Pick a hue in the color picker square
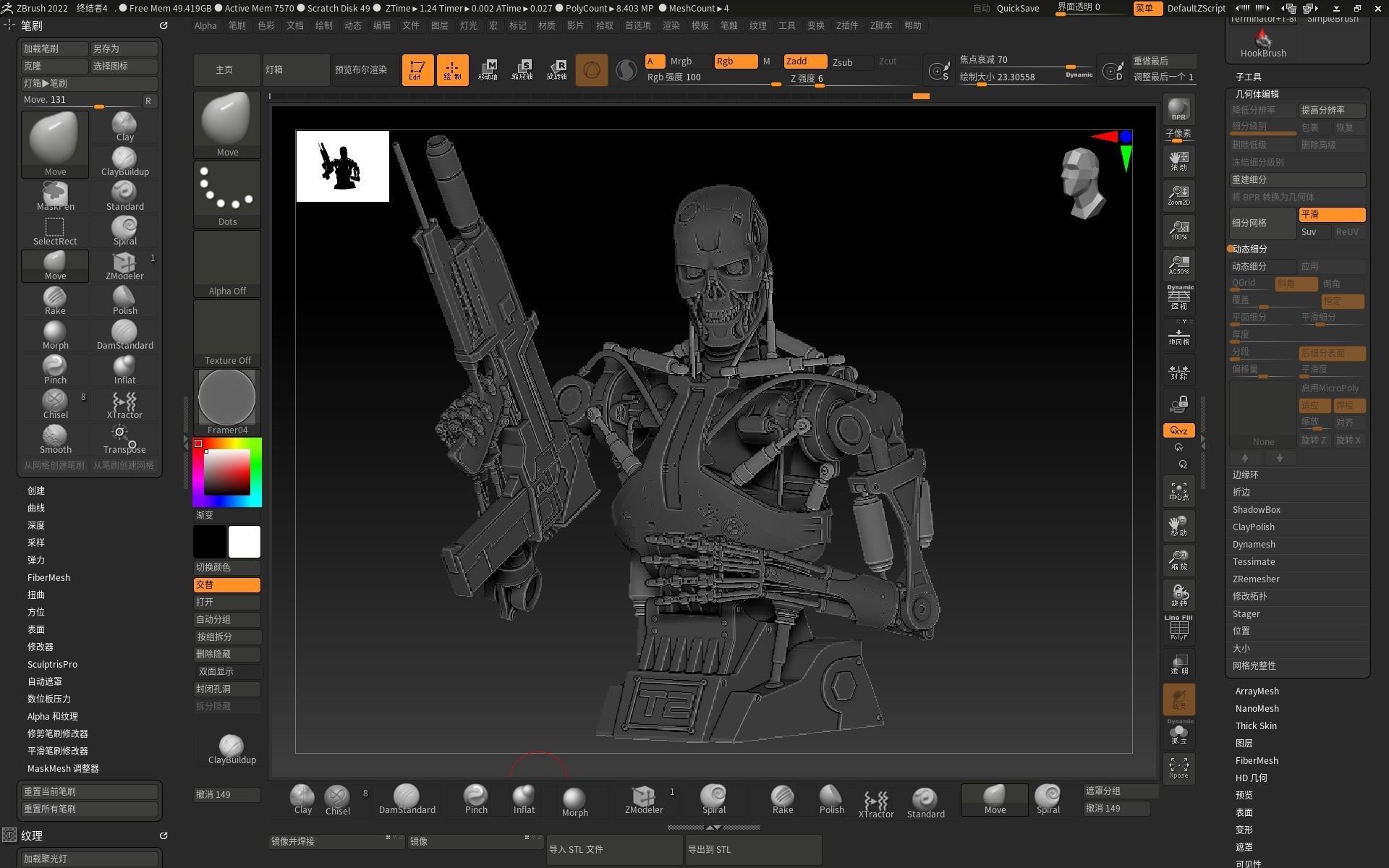This screenshot has width=1389, height=868. pos(227,472)
